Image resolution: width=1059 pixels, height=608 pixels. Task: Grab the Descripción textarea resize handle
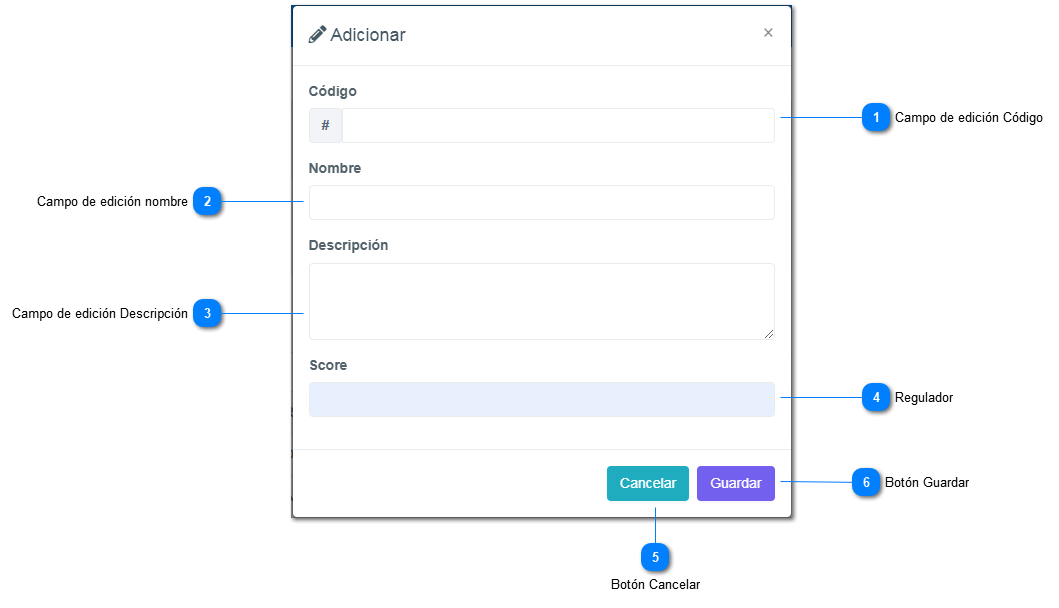pos(769,334)
